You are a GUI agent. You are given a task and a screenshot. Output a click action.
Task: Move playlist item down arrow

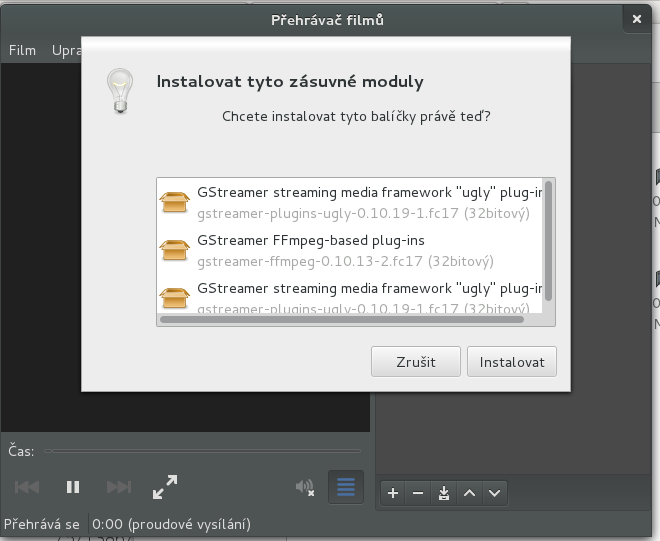(495, 493)
